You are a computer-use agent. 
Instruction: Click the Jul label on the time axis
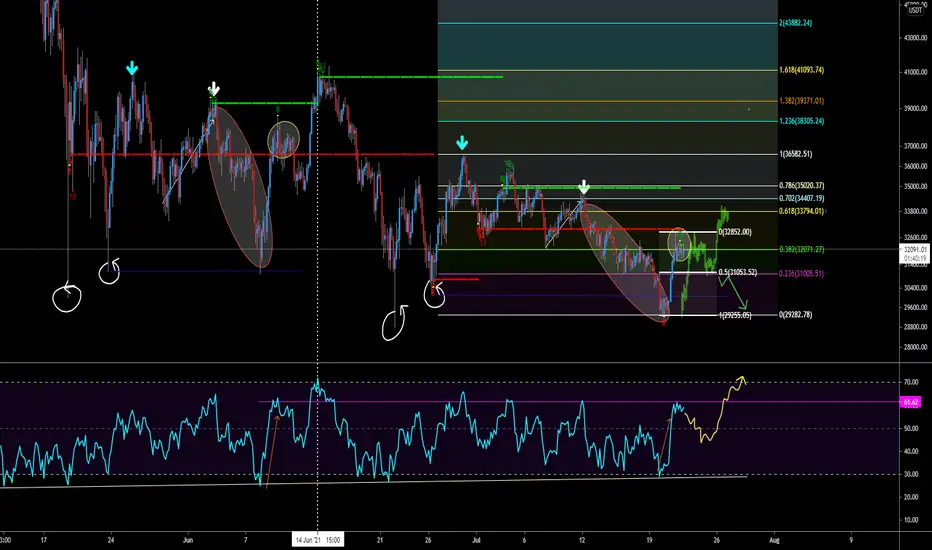pos(476,540)
